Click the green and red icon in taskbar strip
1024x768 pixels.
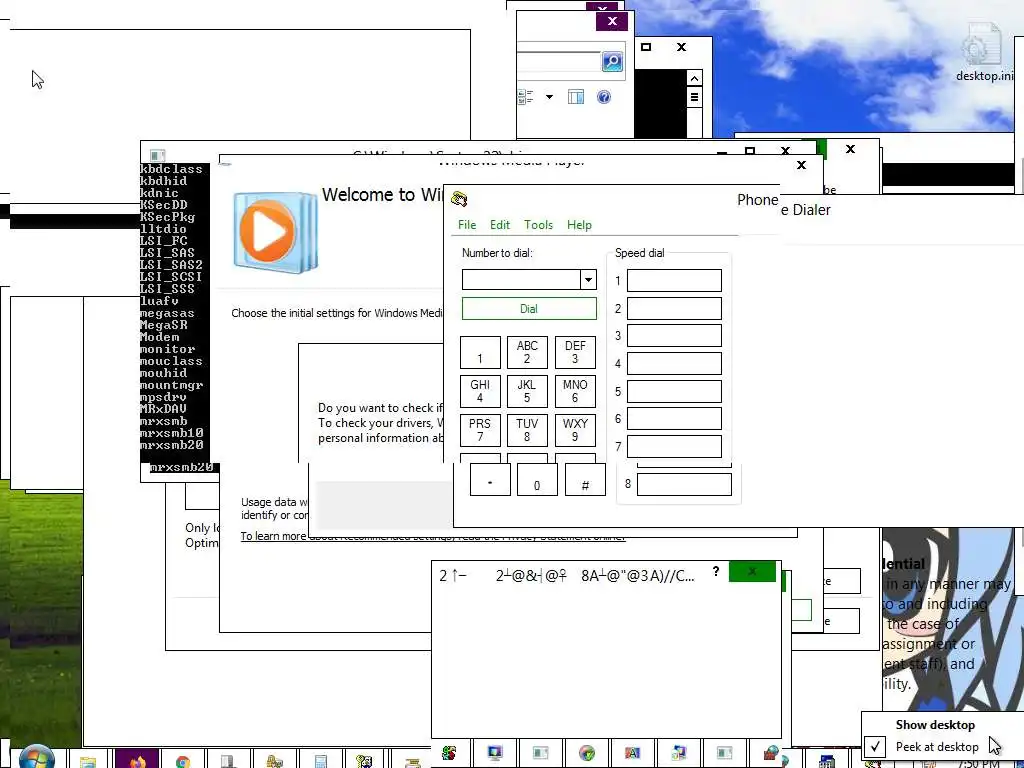click(449, 753)
